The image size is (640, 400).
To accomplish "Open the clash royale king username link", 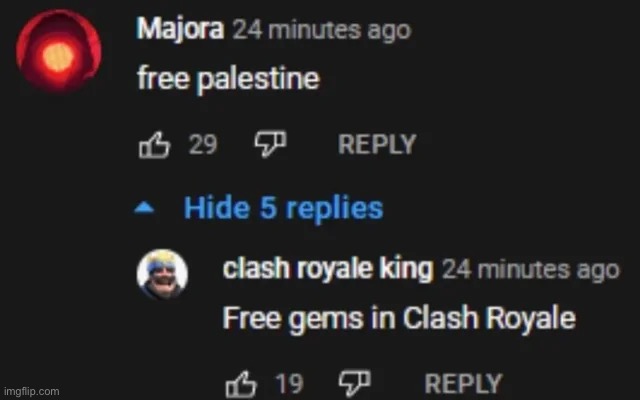I will 328,269.
